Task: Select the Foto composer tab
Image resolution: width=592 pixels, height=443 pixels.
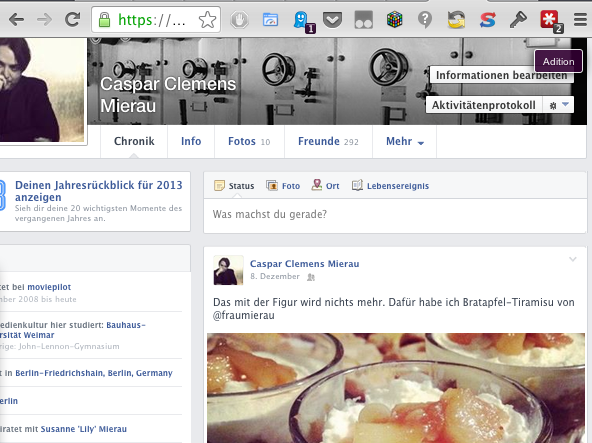Action: [283, 186]
